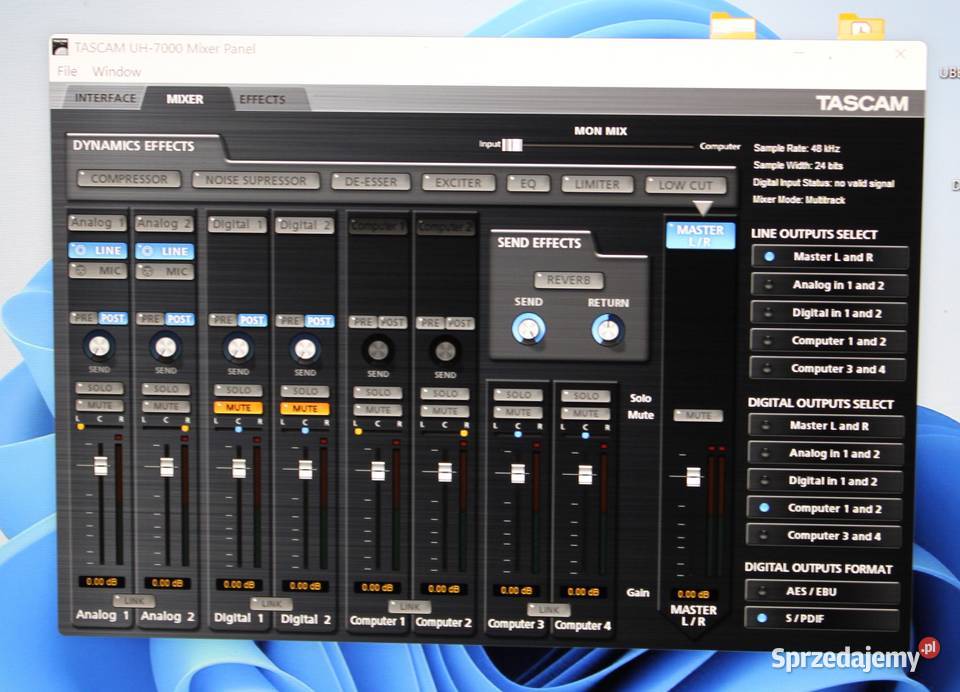Screen dimensions: 960x692
Task: Enable the EQ effect
Action: (x=528, y=184)
